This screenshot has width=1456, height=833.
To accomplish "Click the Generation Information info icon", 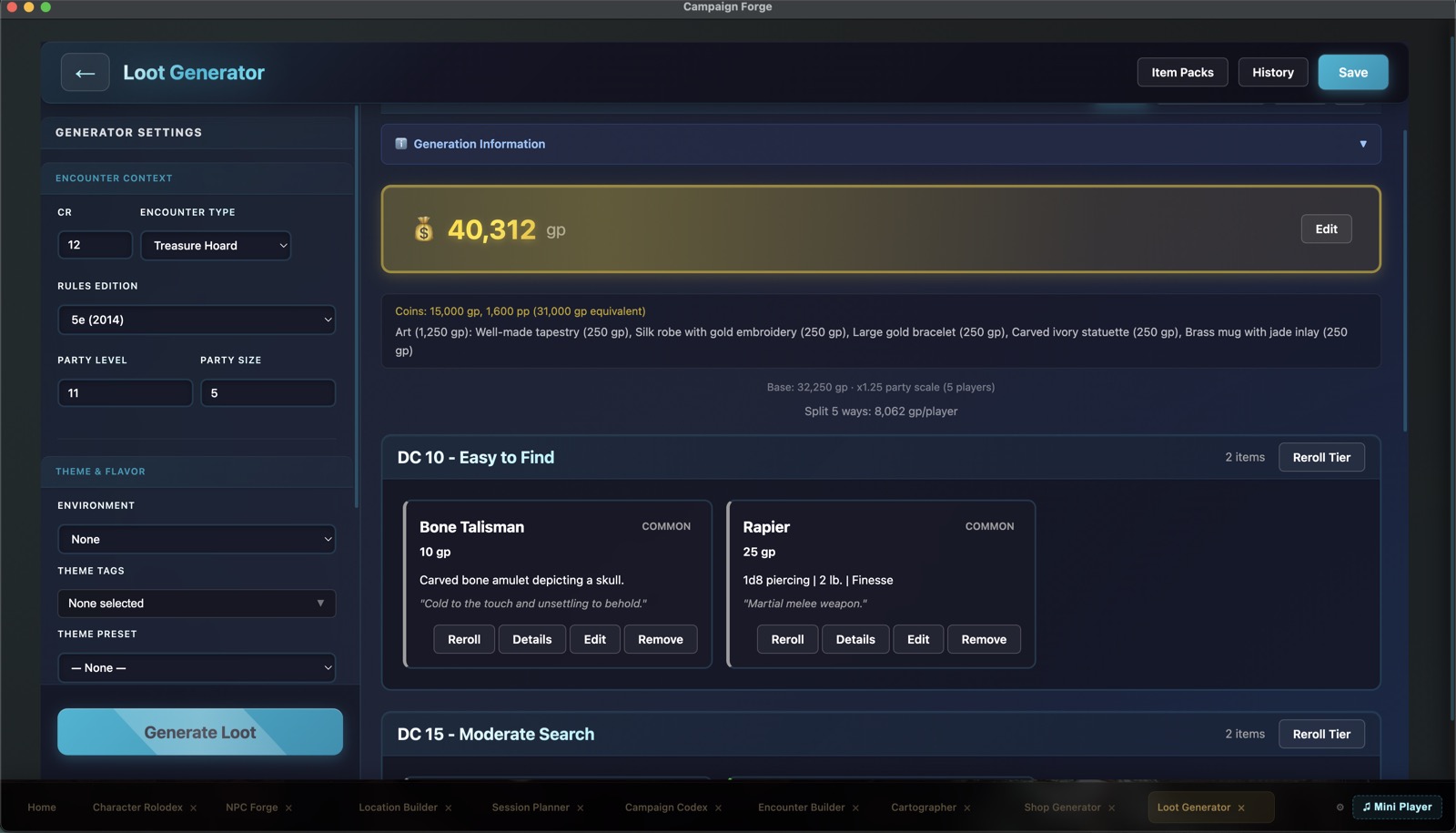I will click(x=401, y=144).
